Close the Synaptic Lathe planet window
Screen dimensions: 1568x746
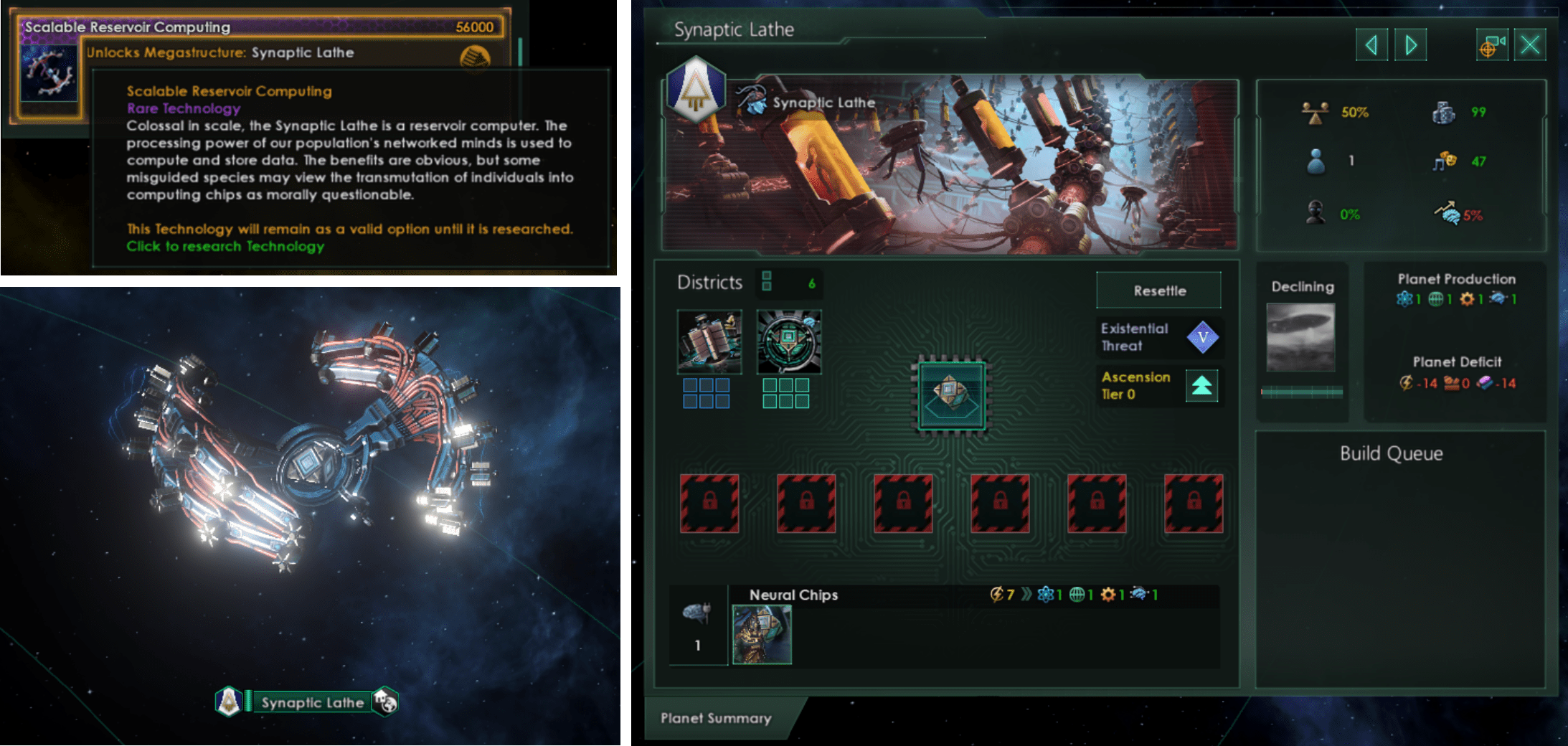pyautogui.click(x=1530, y=46)
